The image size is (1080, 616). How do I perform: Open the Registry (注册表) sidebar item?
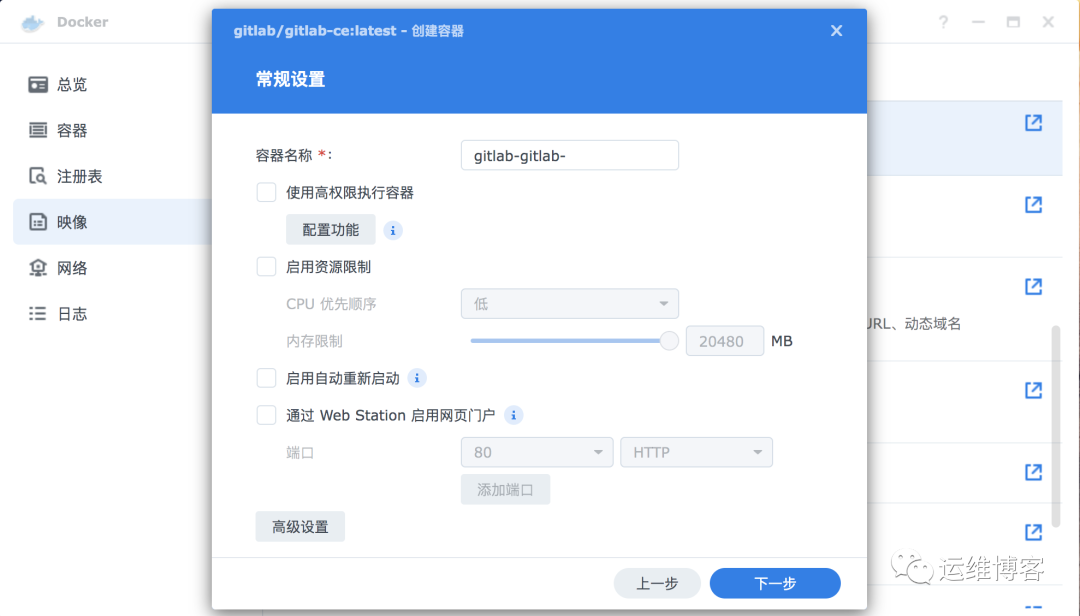110,176
